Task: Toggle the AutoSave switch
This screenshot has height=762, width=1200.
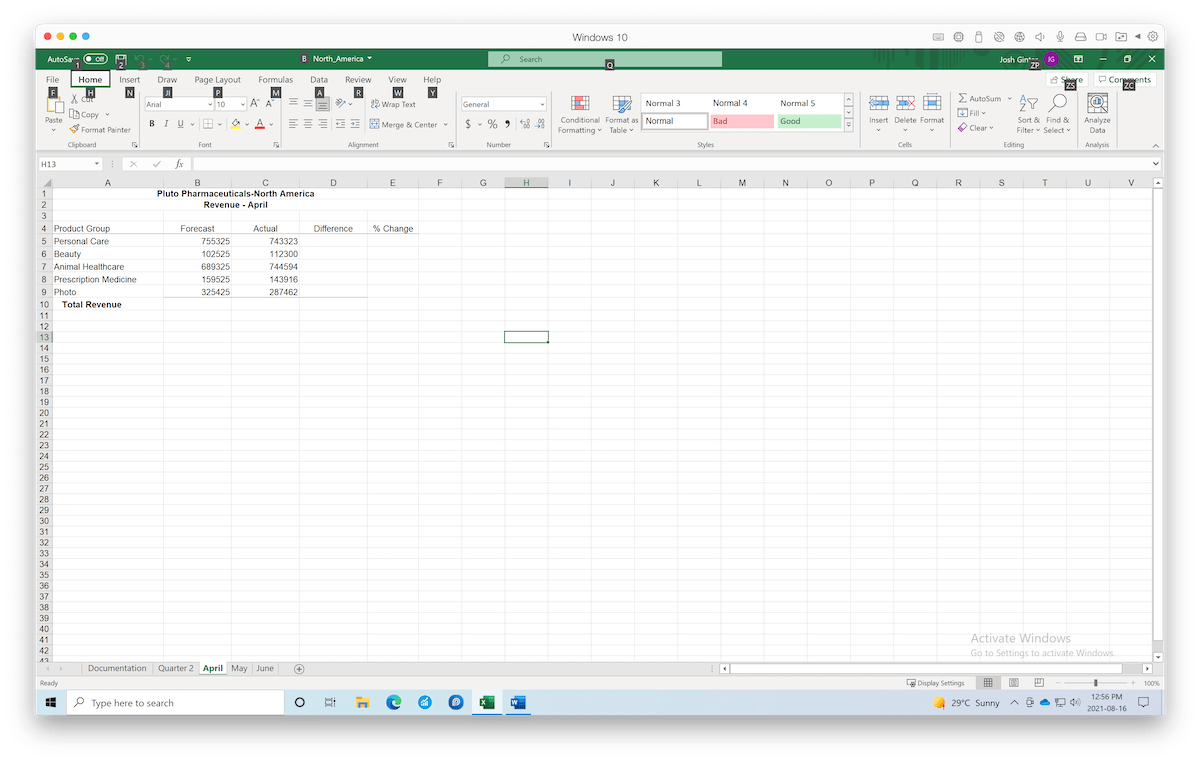Action: 96,59
